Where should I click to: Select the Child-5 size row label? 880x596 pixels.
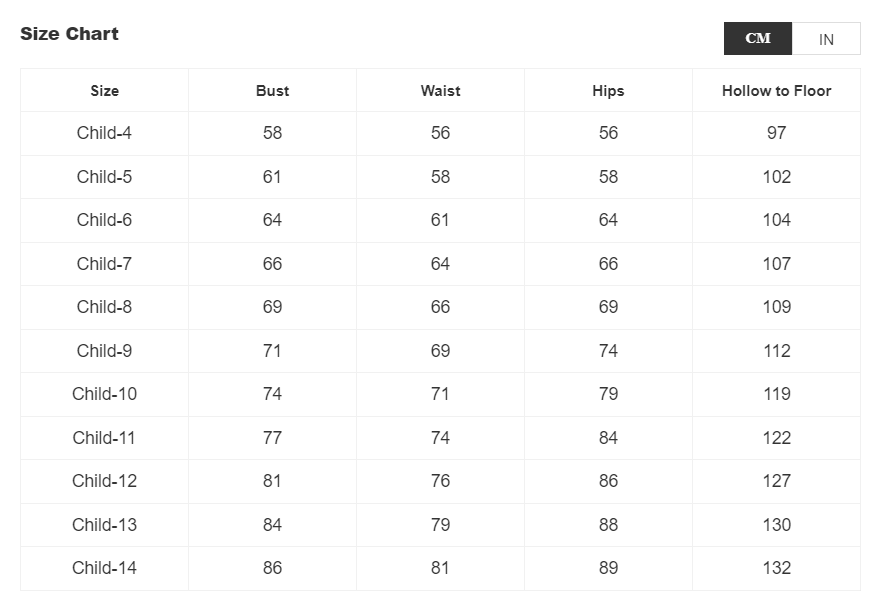tap(104, 177)
